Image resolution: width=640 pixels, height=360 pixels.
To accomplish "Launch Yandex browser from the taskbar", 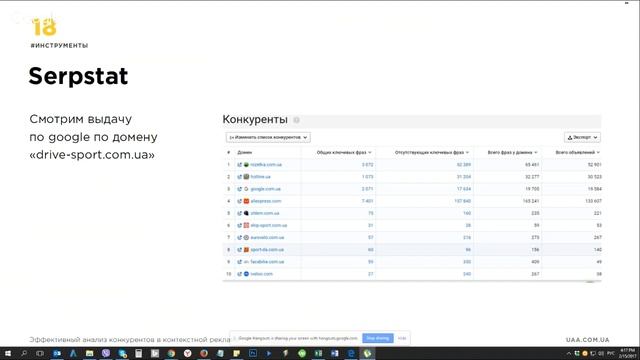I will coord(187,353).
